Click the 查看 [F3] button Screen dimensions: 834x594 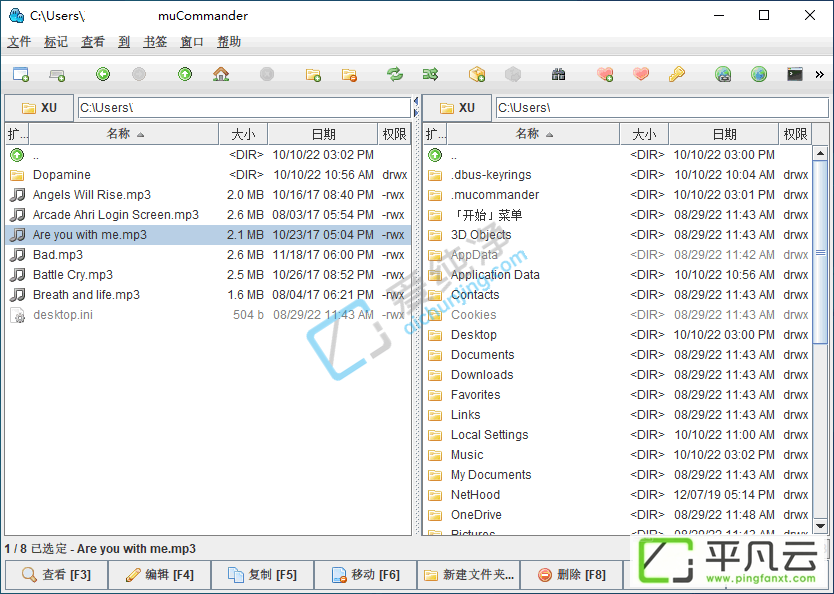click(56, 575)
